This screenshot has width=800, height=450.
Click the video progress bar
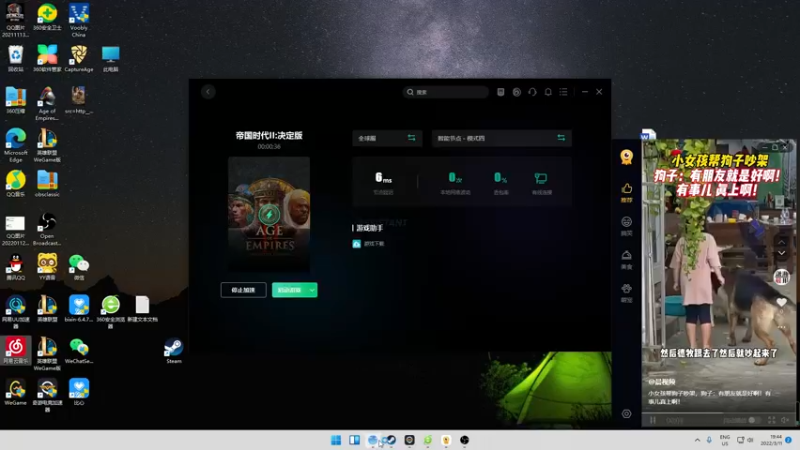tap(718, 413)
